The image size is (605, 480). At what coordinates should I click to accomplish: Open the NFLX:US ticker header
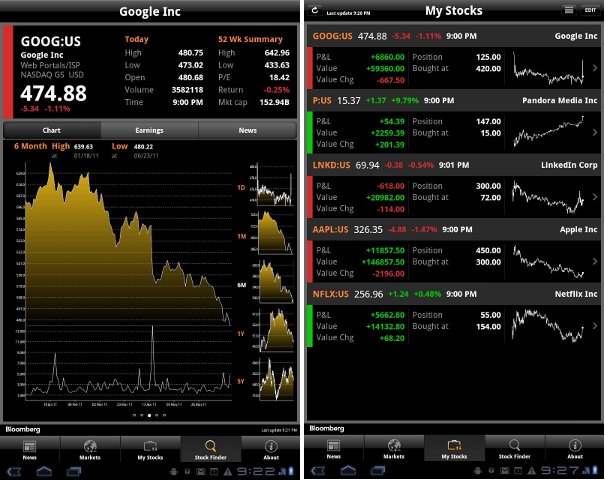click(454, 294)
